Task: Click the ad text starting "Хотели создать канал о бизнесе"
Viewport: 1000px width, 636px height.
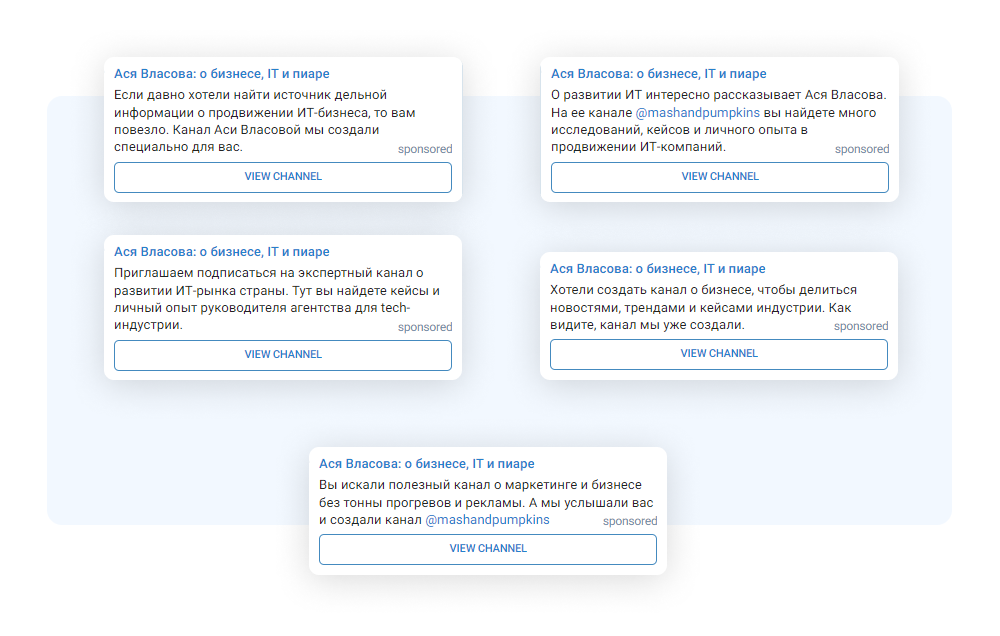Action: click(700, 307)
